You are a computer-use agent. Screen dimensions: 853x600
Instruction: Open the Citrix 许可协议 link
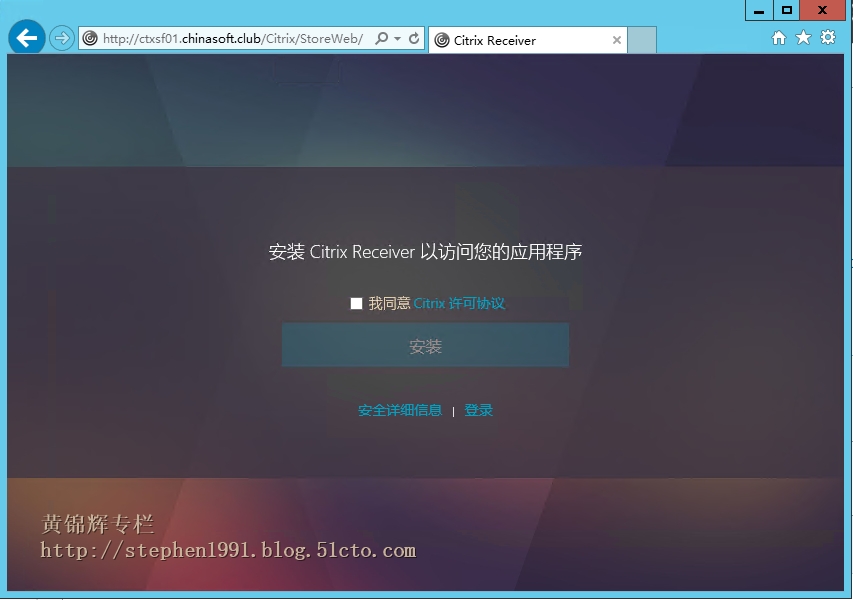(459, 303)
